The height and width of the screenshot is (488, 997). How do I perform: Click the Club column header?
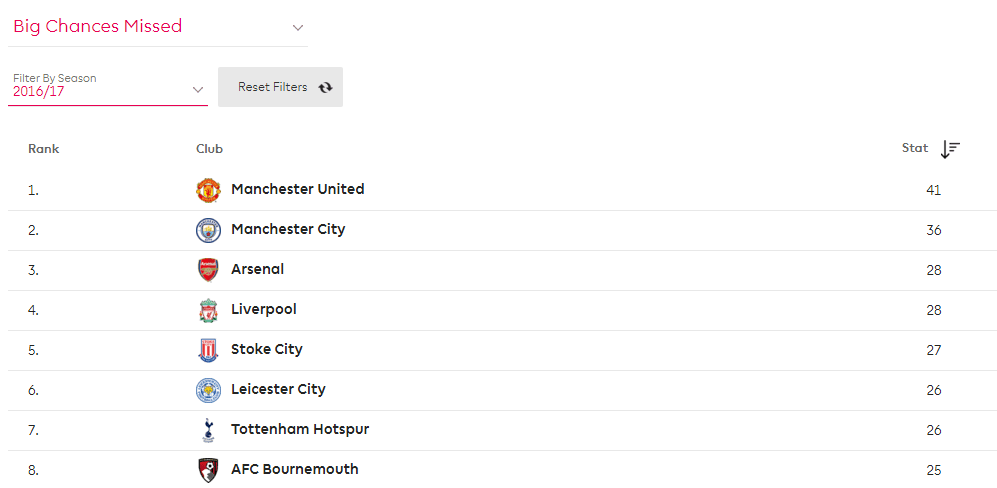pyautogui.click(x=209, y=149)
